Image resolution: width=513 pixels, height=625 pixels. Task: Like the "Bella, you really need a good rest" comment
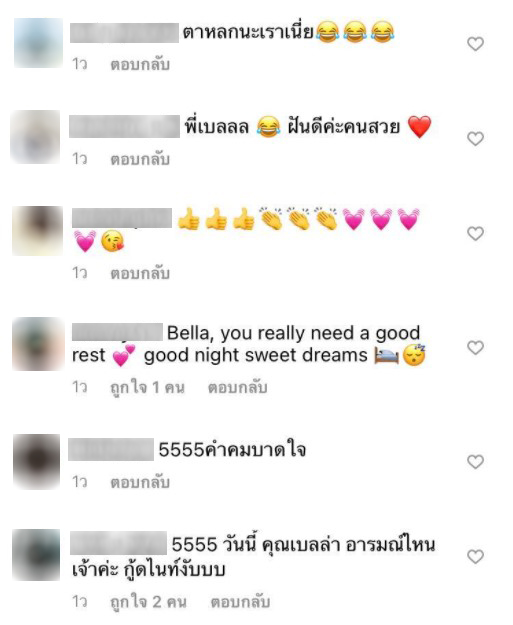(475, 348)
